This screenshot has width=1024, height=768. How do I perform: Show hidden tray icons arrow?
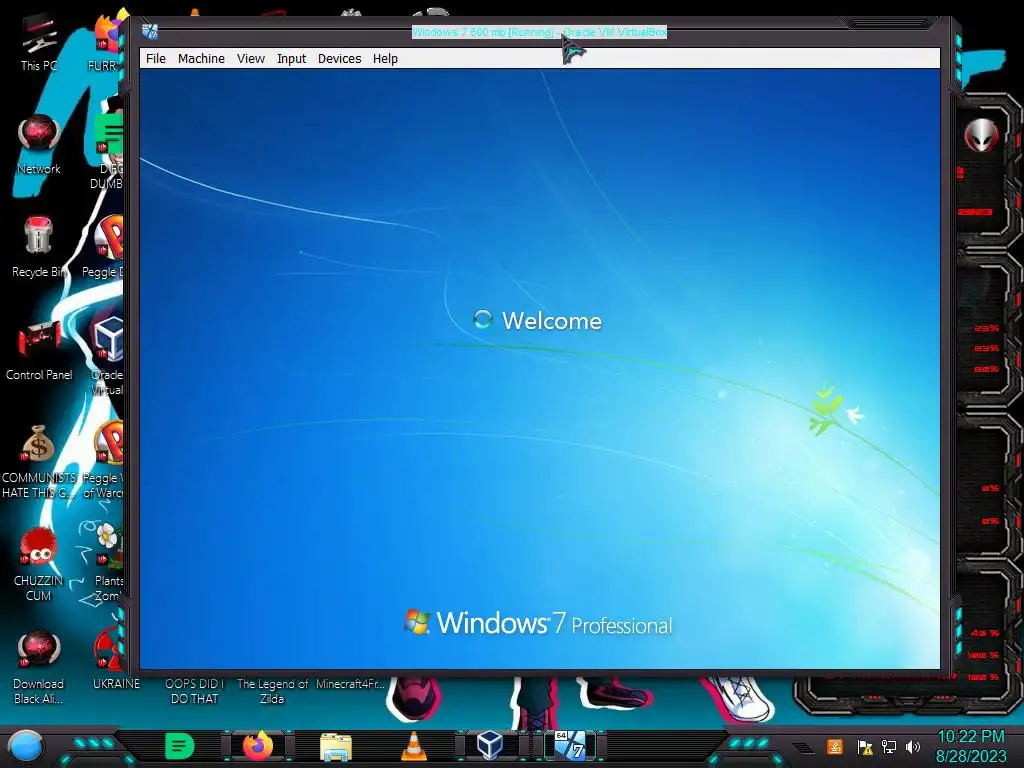pyautogui.click(x=804, y=748)
